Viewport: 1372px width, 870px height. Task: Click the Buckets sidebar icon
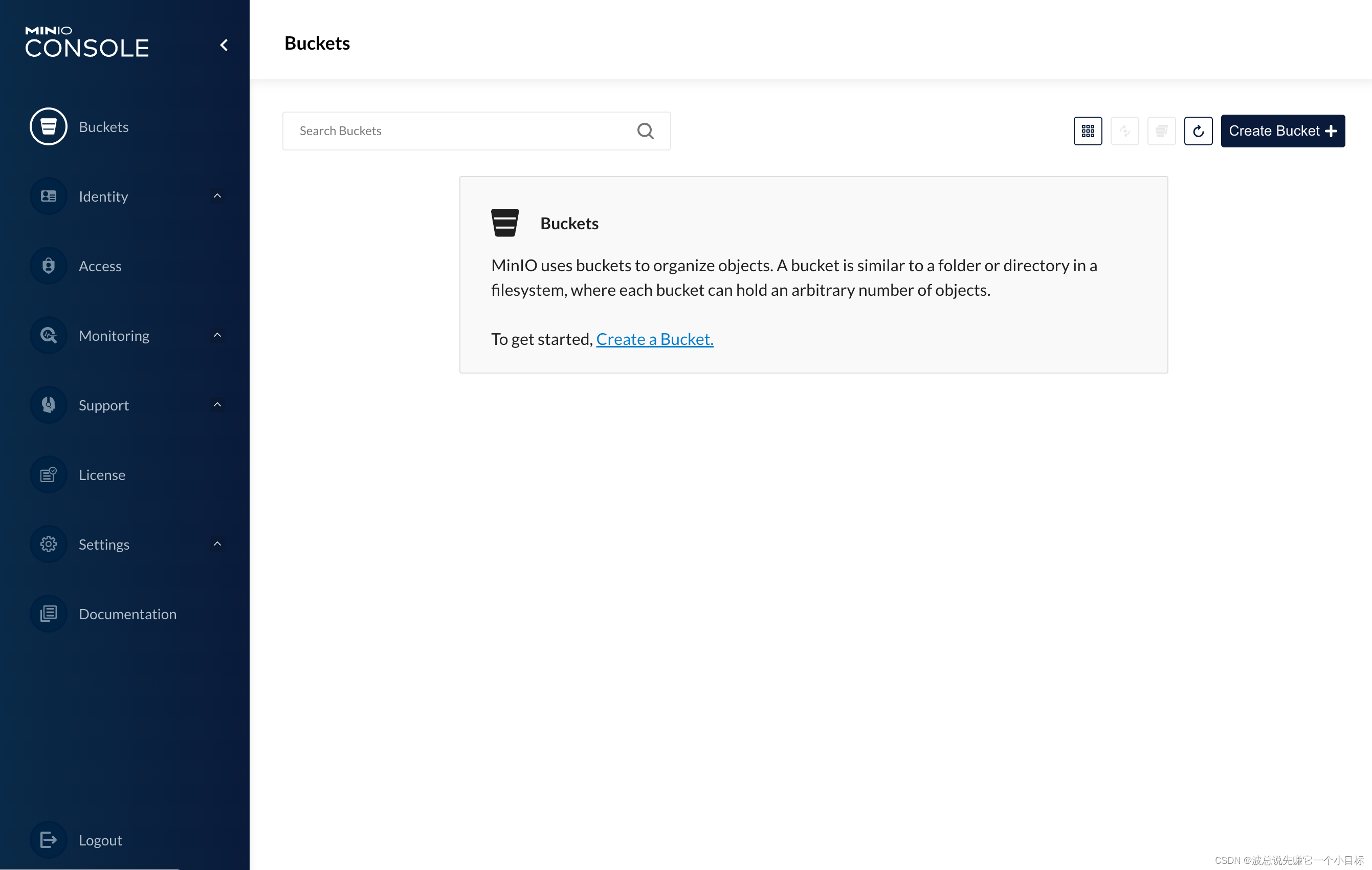pyautogui.click(x=49, y=126)
